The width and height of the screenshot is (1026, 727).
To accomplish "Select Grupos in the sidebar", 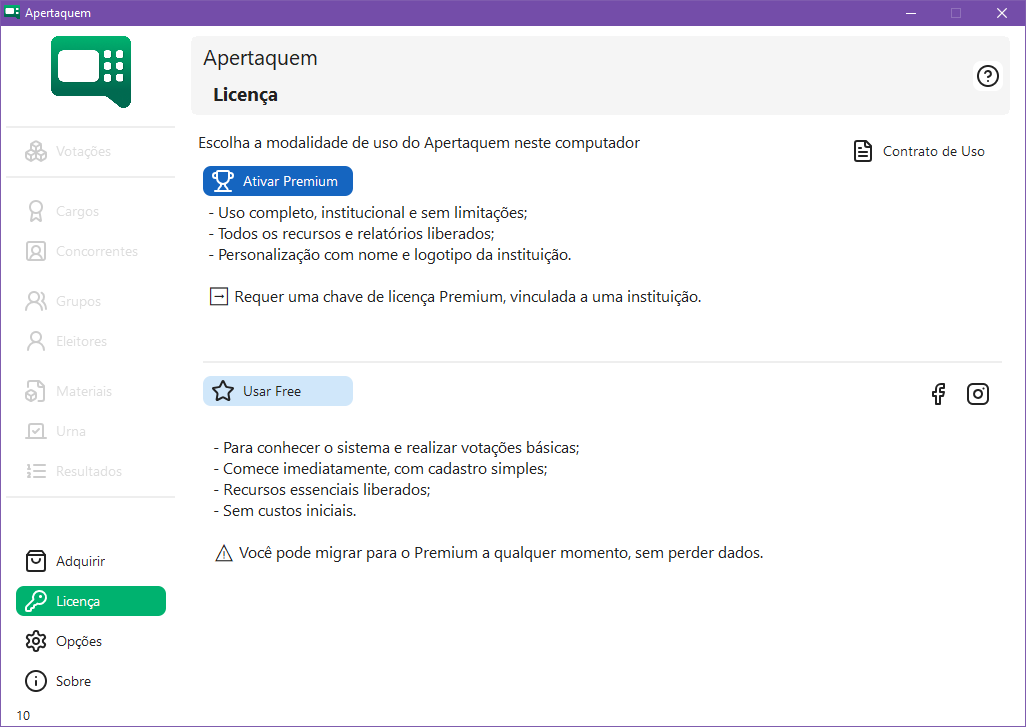I will click(x=90, y=301).
